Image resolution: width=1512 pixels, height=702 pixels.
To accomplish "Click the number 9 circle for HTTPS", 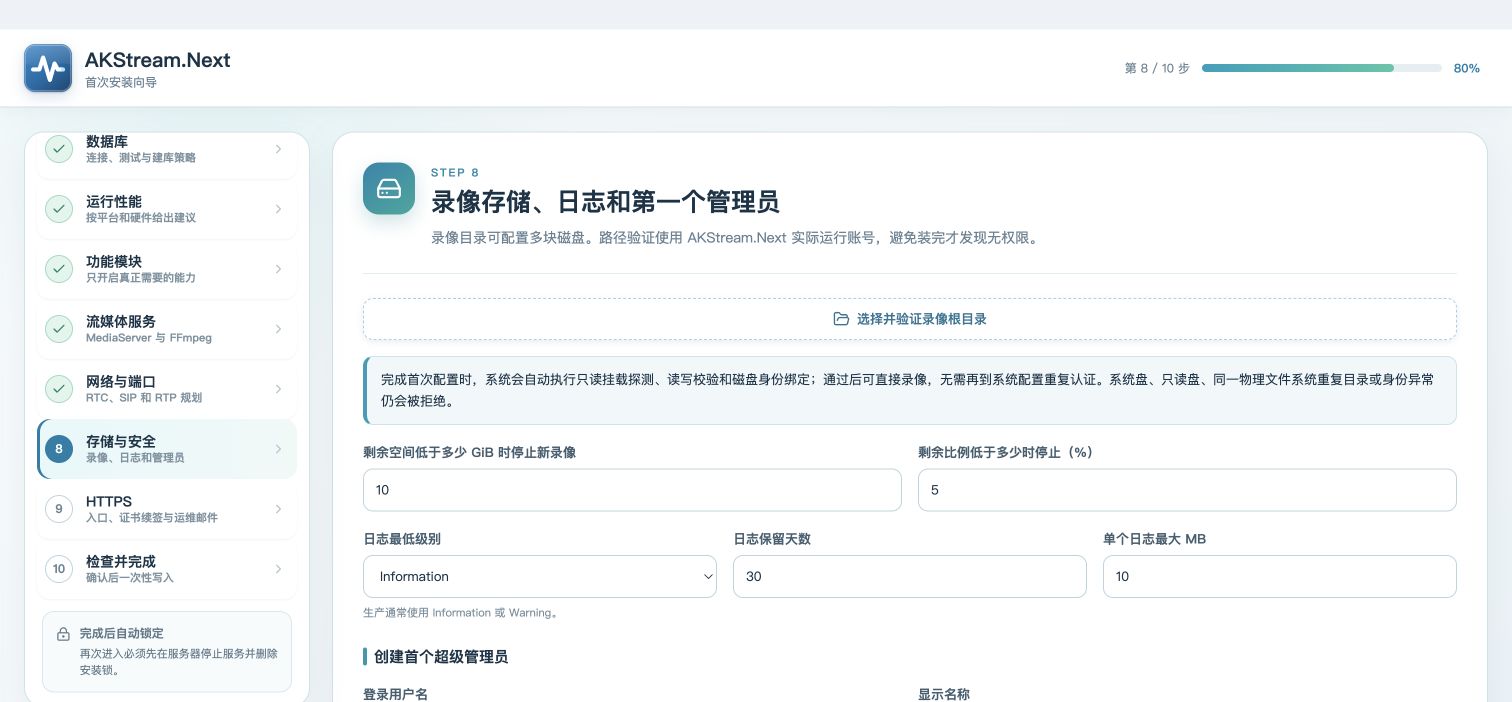I will [x=59, y=509].
